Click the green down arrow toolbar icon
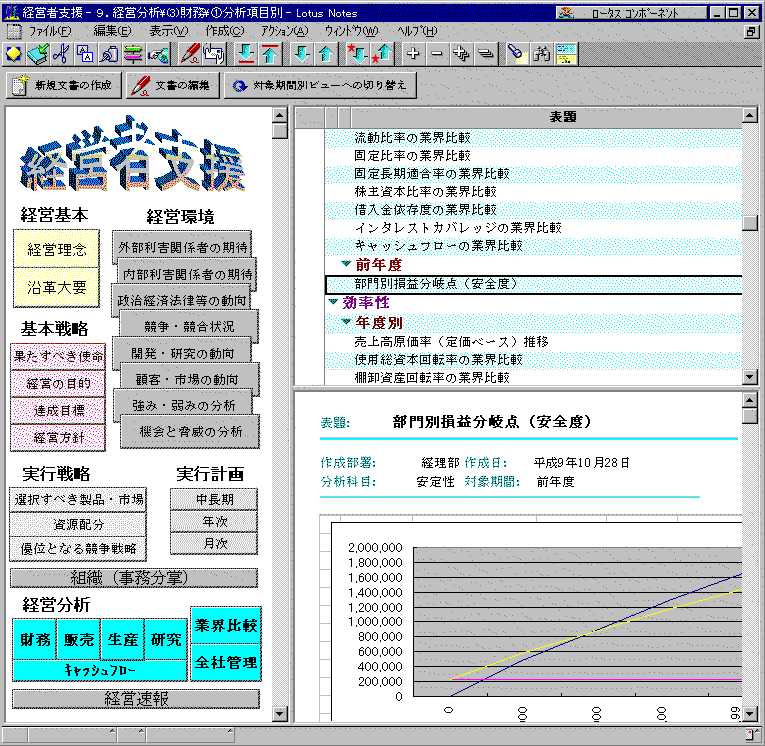This screenshot has width=765, height=746. [x=302, y=53]
